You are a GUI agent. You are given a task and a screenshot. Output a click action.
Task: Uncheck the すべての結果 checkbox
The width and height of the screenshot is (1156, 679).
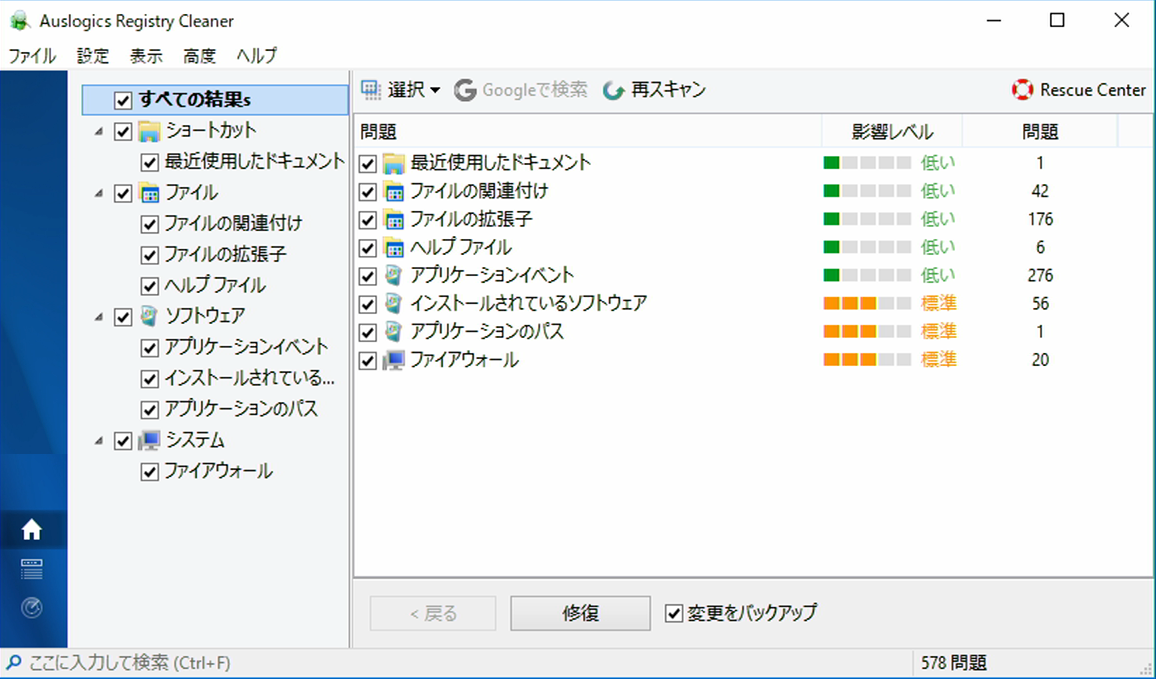122,99
